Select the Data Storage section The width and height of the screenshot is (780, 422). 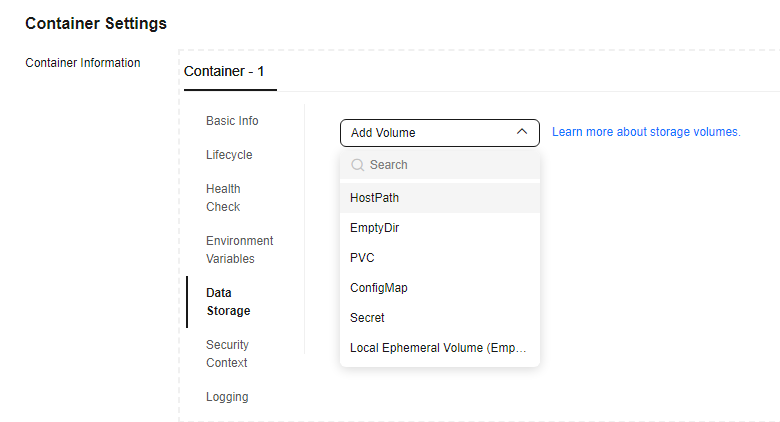pos(228,302)
